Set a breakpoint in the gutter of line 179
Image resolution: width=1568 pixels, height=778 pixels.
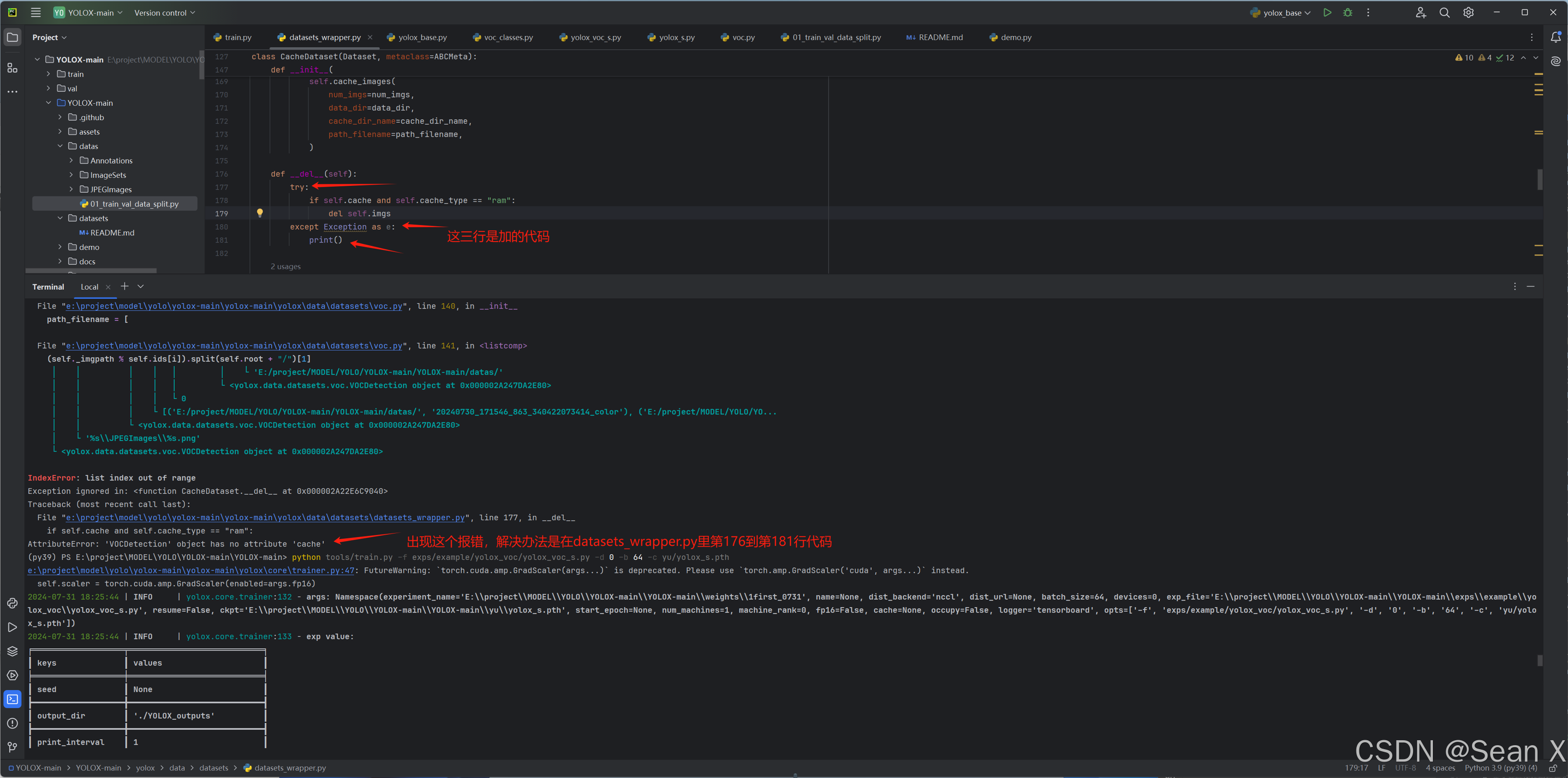point(243,213)
